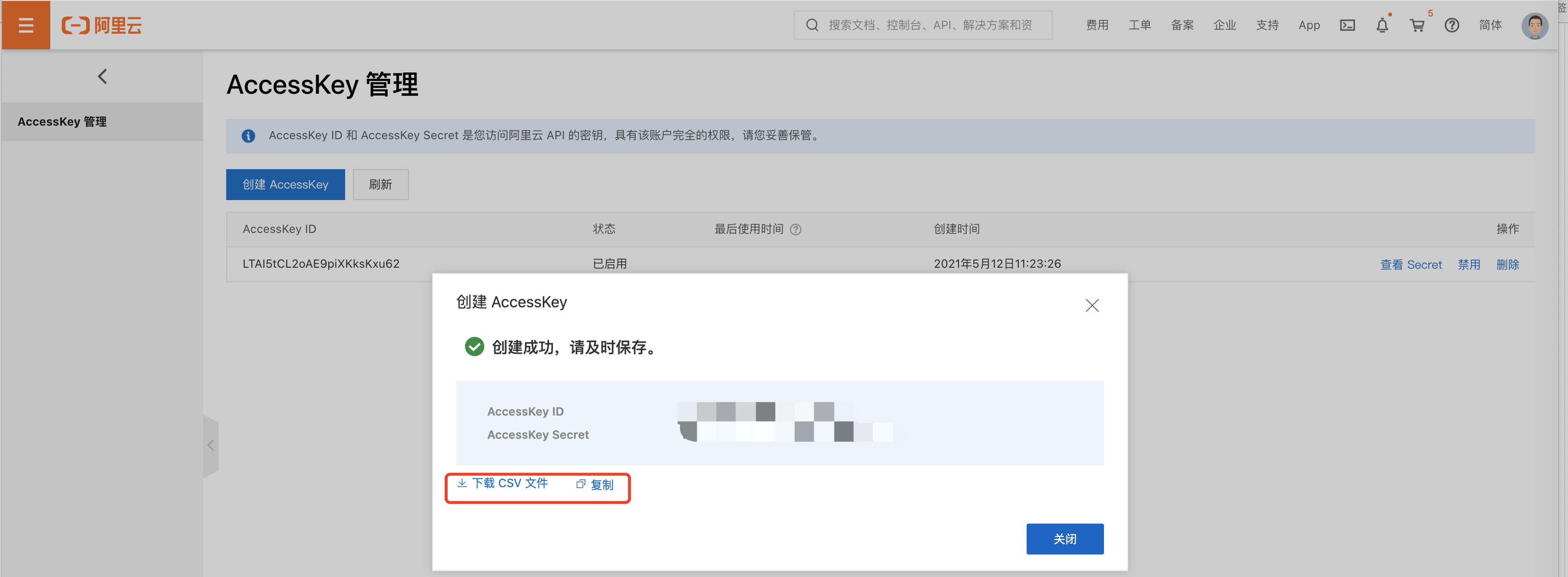
Task: Open the notifications bell
Action: 1382,26
